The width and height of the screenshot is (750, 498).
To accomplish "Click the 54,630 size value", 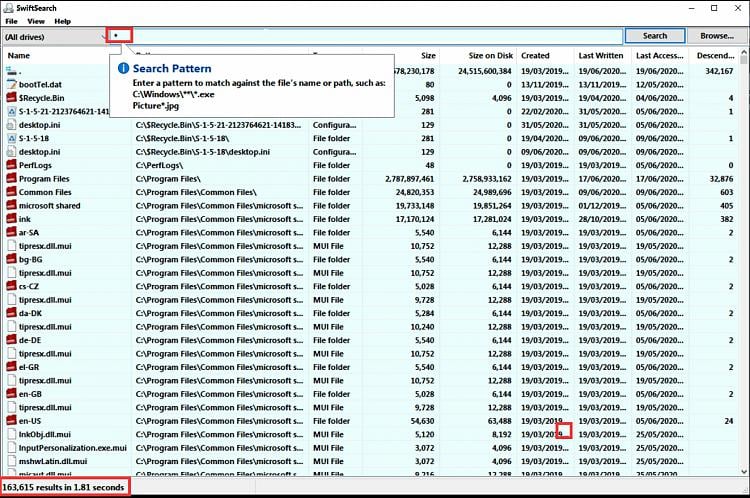I will [422, 421].
